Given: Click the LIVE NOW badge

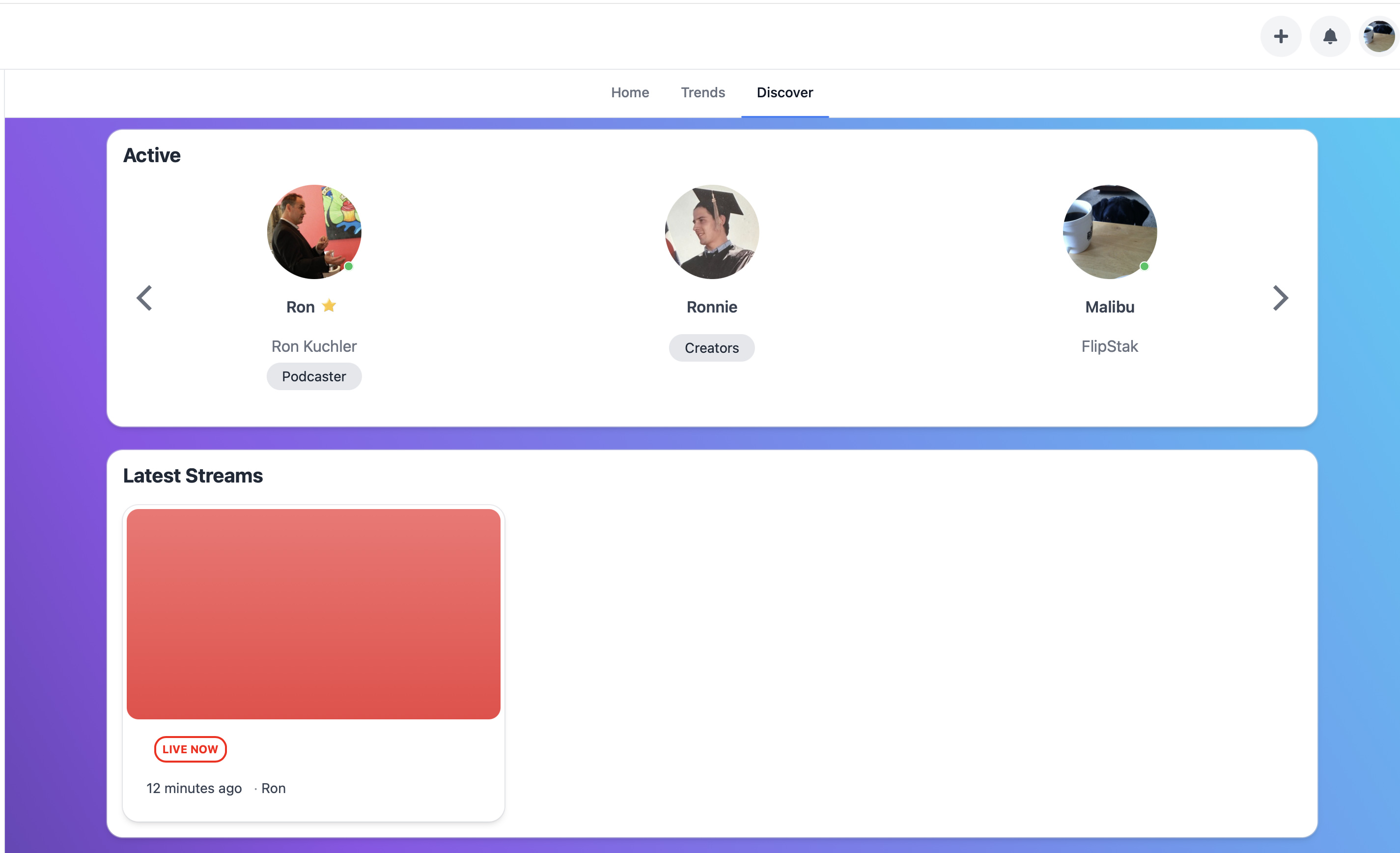Looking at the screenshot, I should click(190, 749).
